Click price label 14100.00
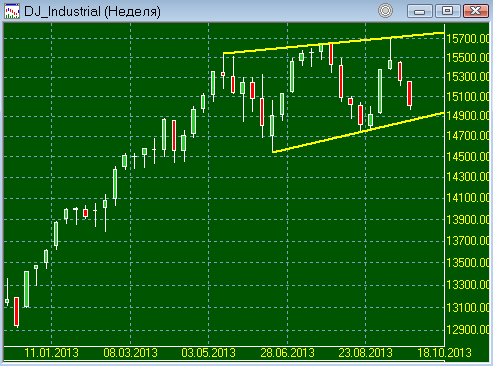Screen dimensions: 493x366 point(468,198)
